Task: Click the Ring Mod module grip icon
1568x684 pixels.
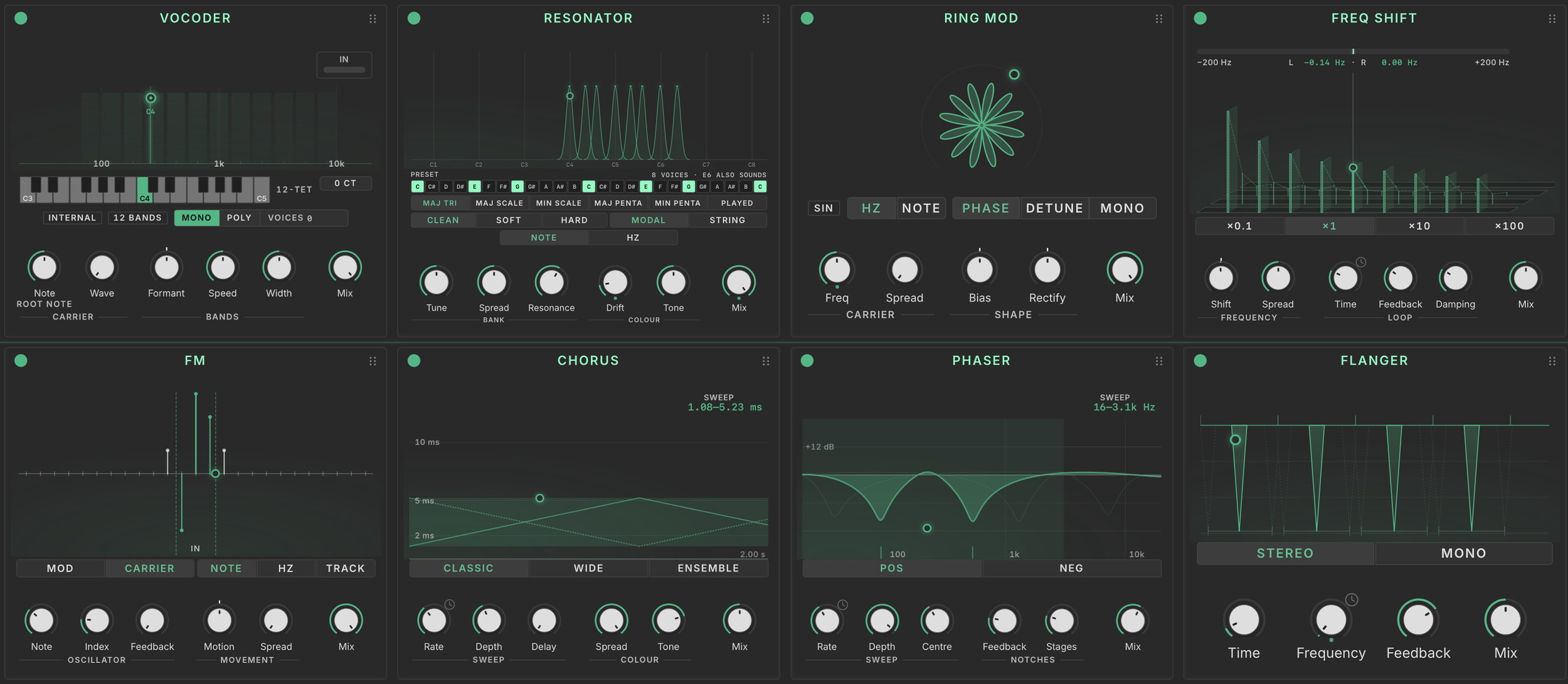Action: [1159, 19]
